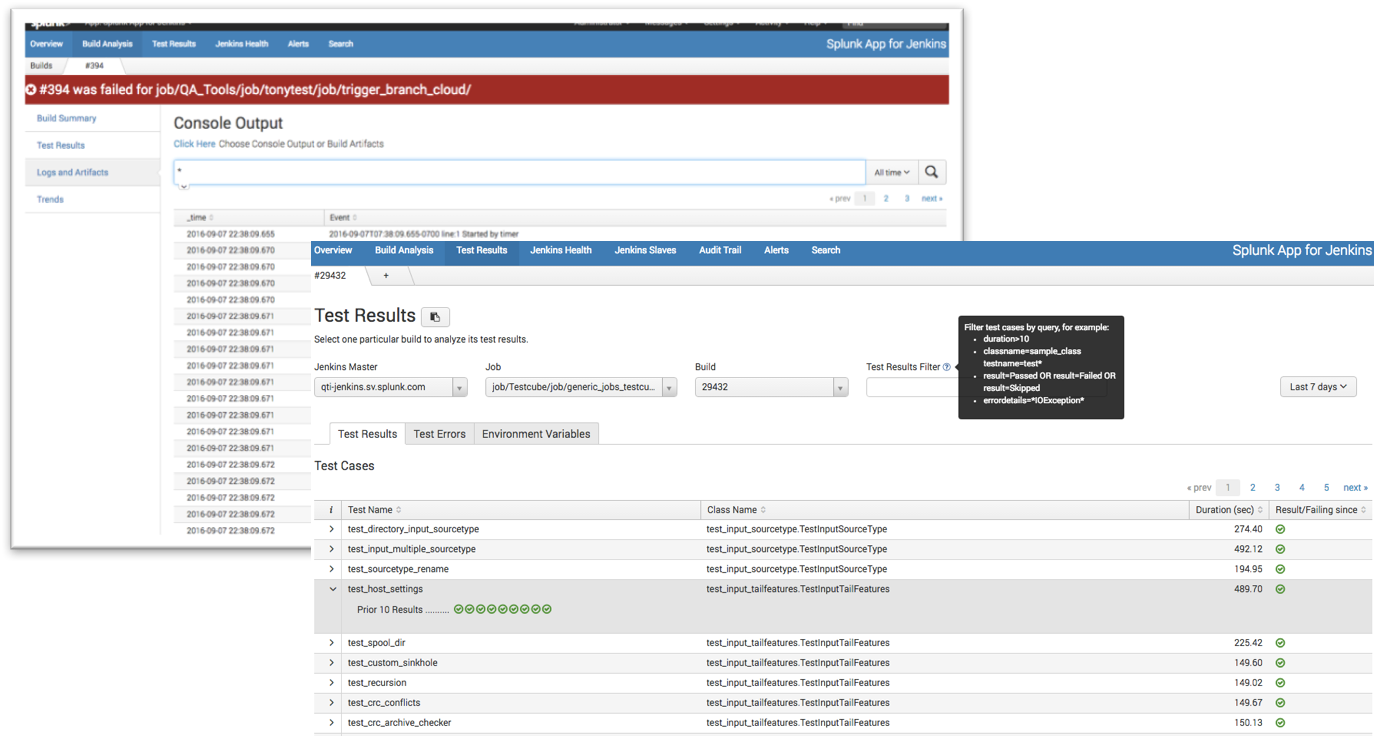Expand the test_recursion row
Image resolution: width=1374 pixels, height=736 pixels.
(x=331, y=683)
